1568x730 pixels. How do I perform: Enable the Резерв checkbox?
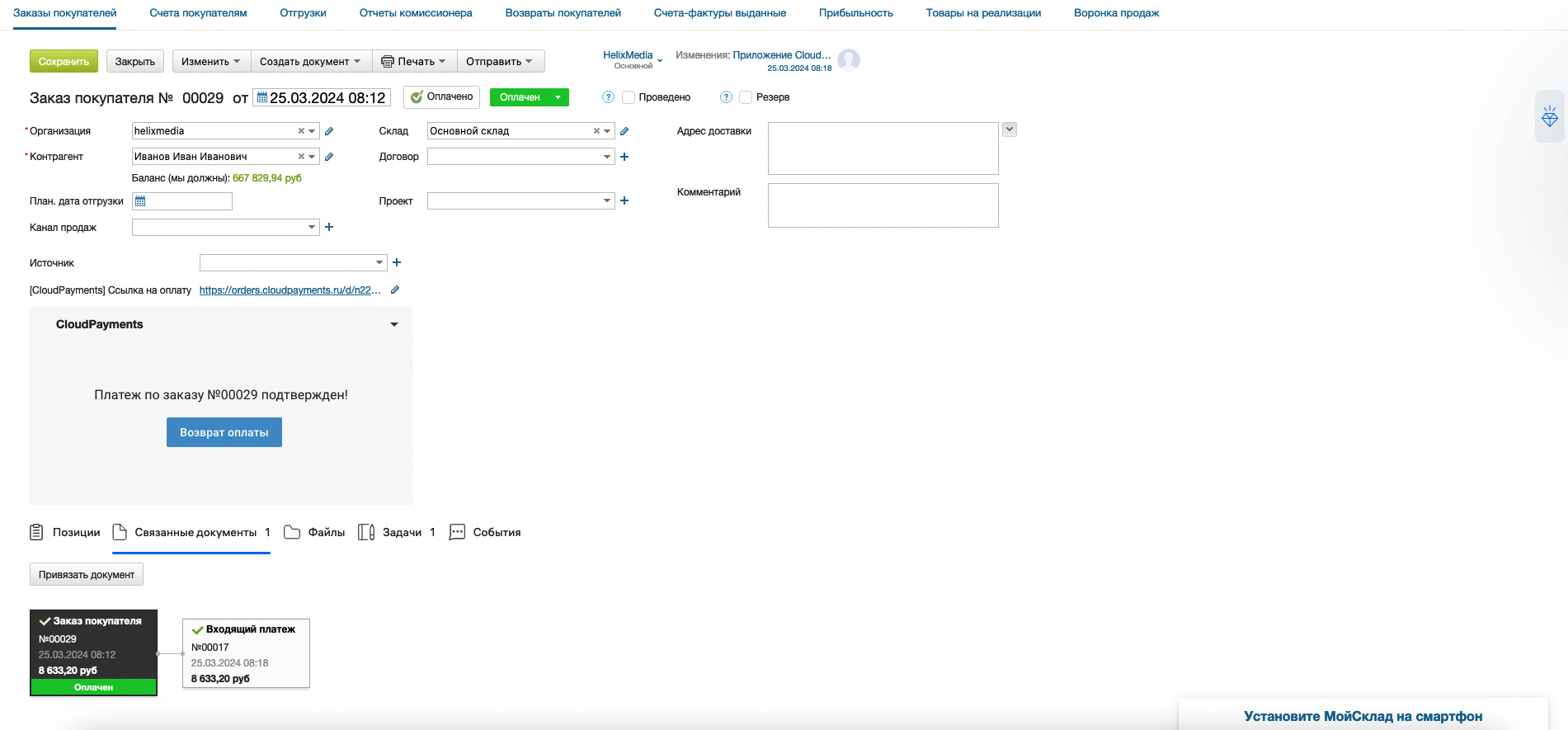[746, 97]
